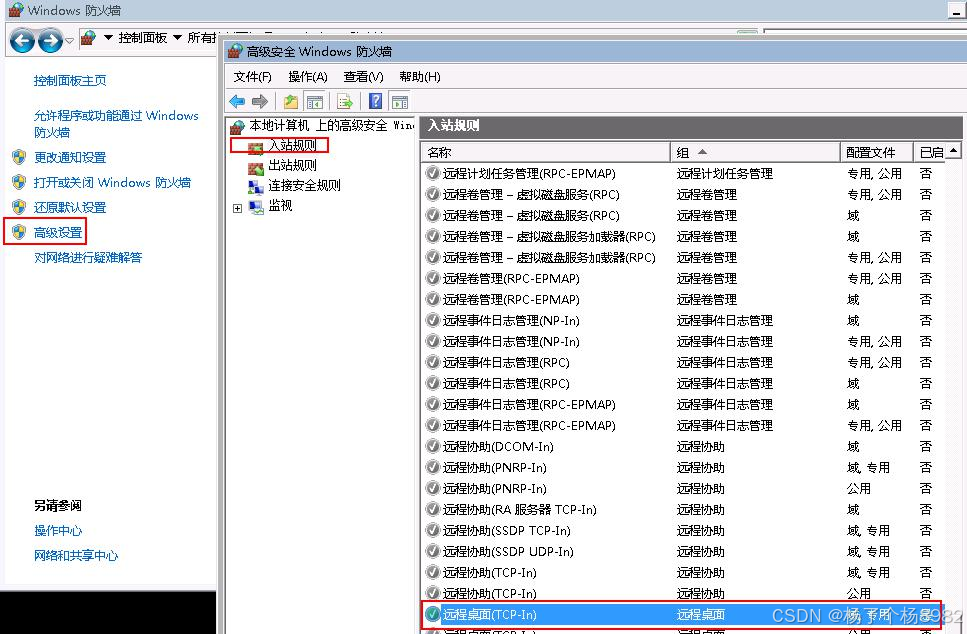Minimize the Windows 防火墙 window

pos(958,10)
